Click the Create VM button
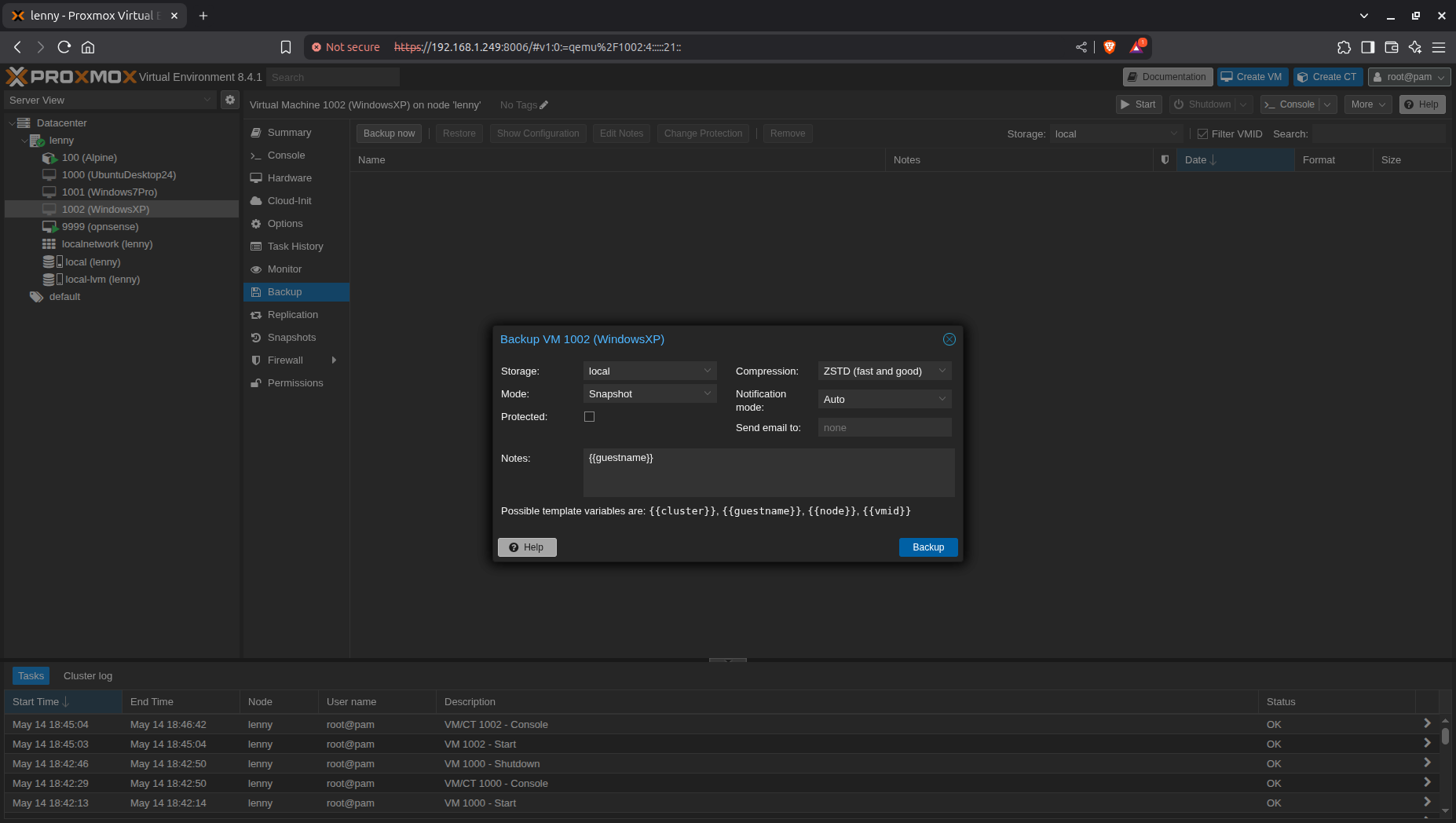This screenshot has width=1456, height=823. click(1252, 77)
